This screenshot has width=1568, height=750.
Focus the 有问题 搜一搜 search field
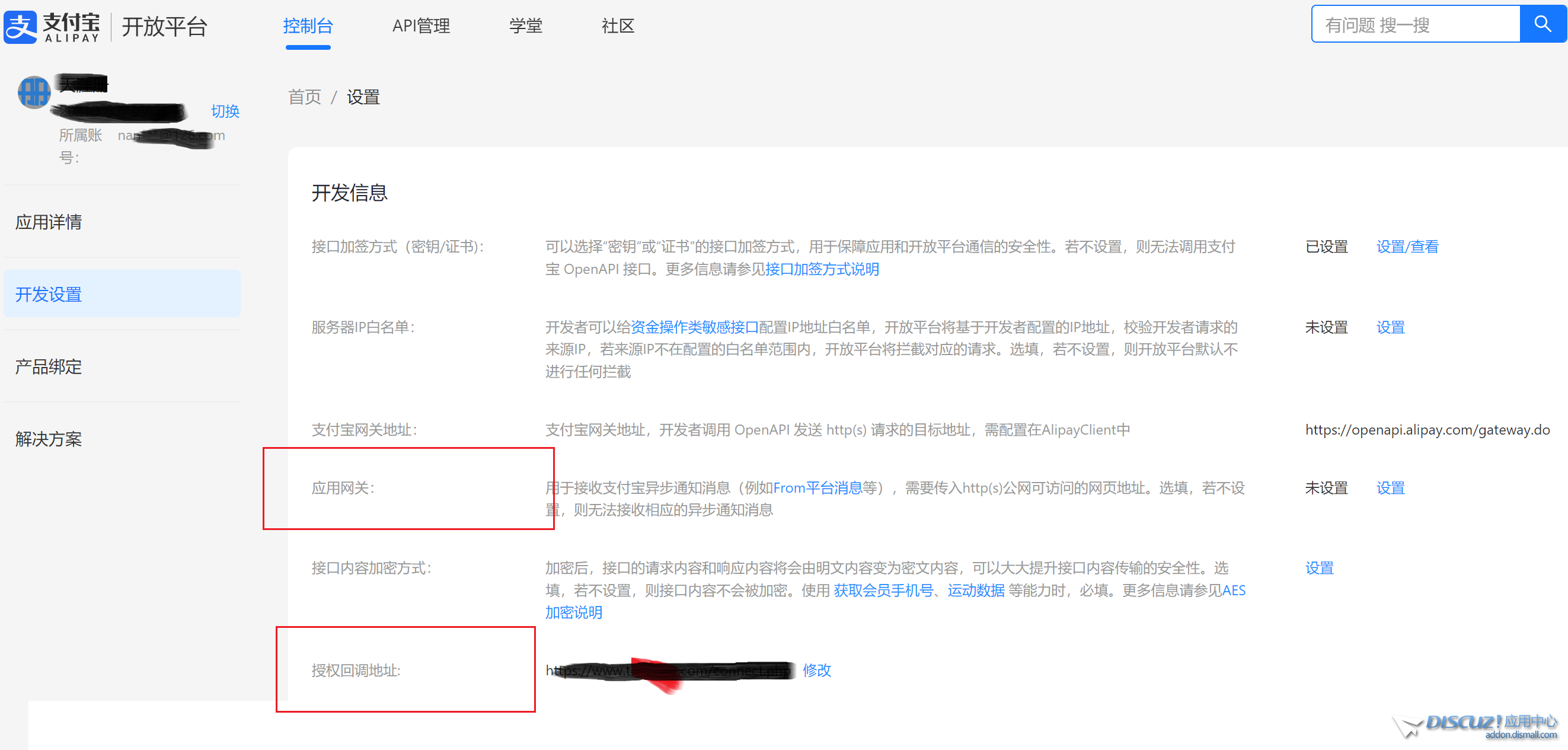[1416, 24]
